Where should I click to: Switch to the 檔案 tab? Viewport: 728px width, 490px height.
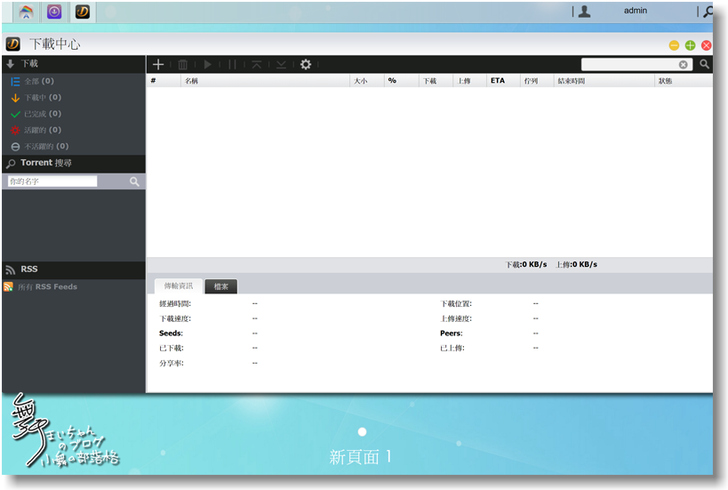221,287
